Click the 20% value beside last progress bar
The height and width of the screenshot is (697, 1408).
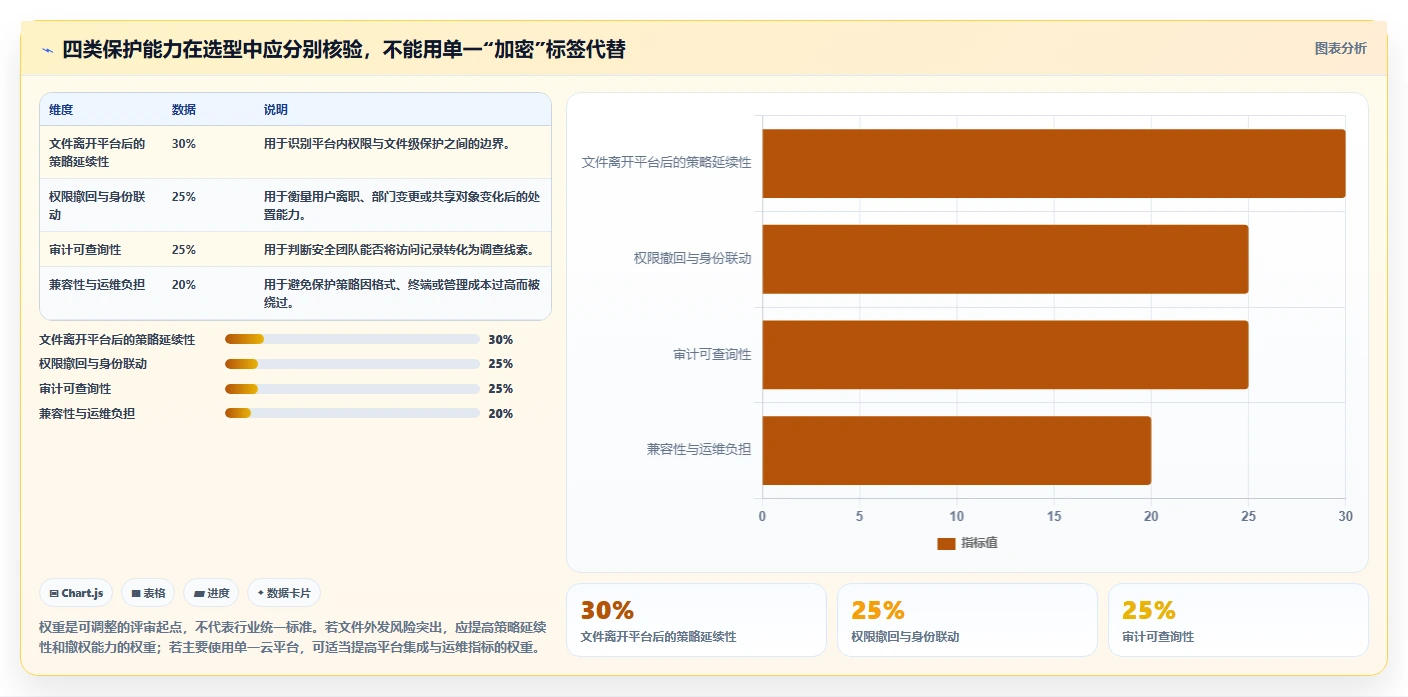501,414
